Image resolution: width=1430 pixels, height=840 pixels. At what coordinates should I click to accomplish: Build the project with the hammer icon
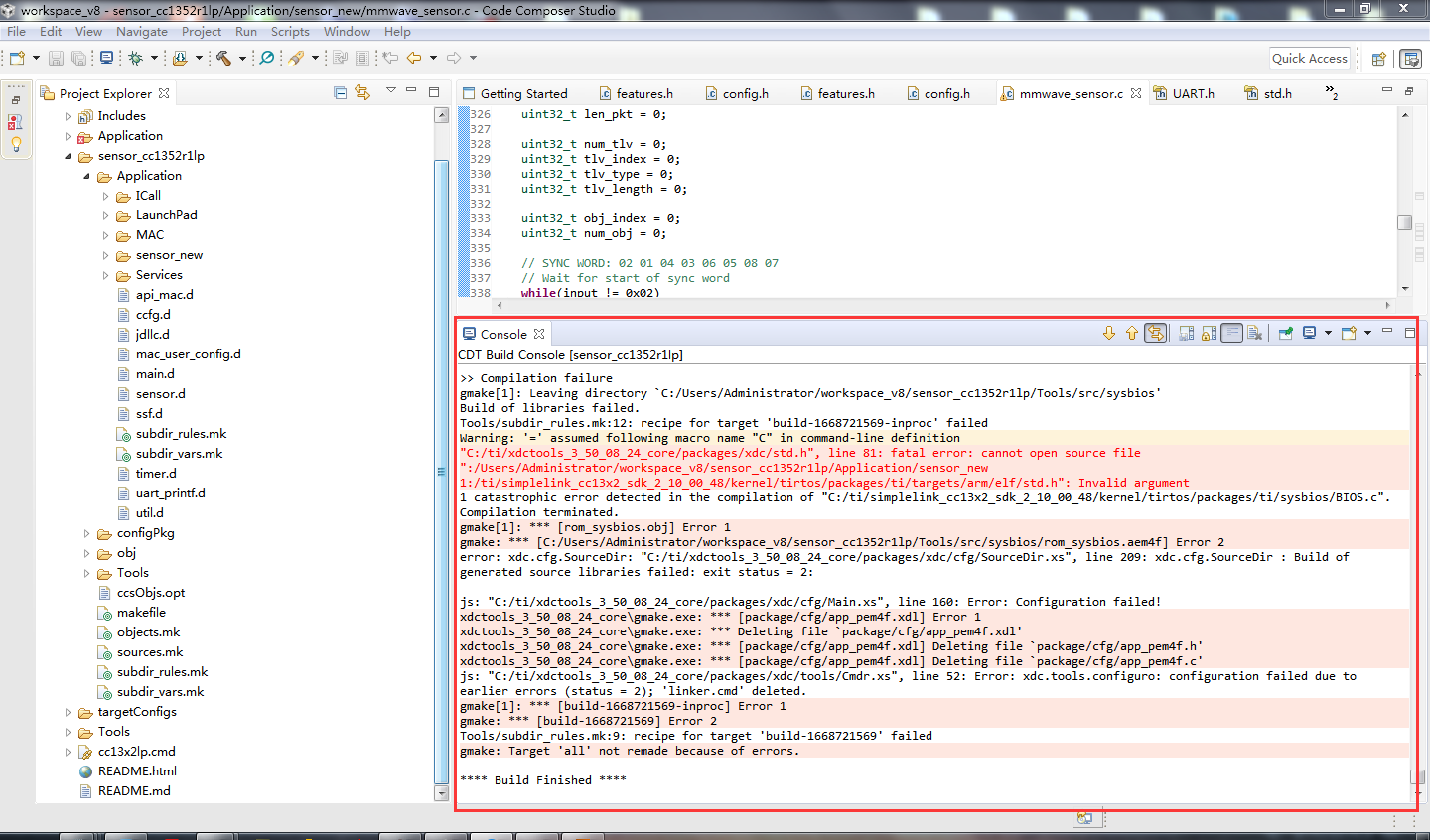click(x=222, y=59)
